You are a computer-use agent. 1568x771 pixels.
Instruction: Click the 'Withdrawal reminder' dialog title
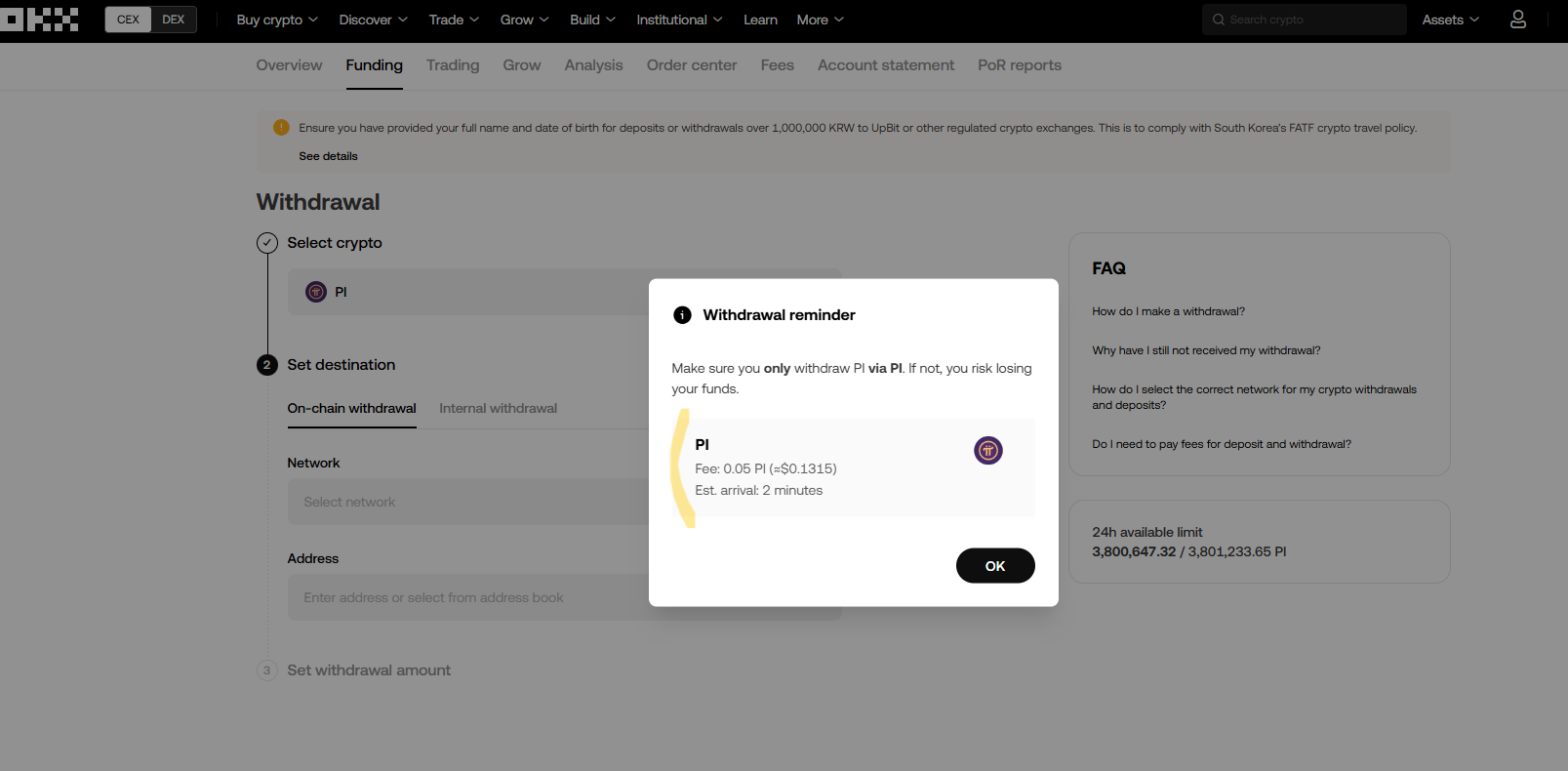click(x=779, y=315)
